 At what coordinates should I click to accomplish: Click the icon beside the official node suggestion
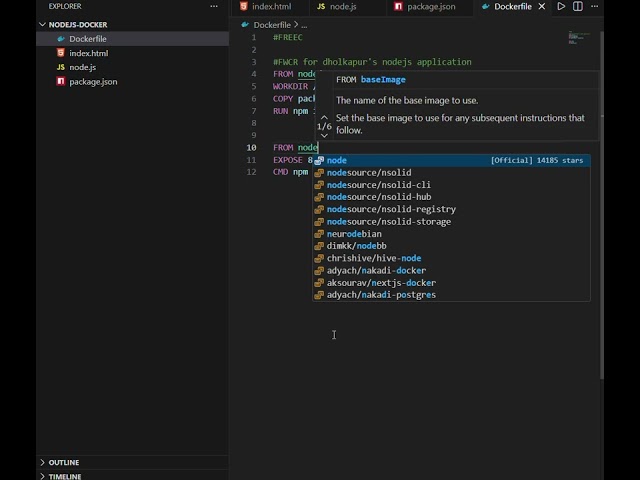[319, 160]
